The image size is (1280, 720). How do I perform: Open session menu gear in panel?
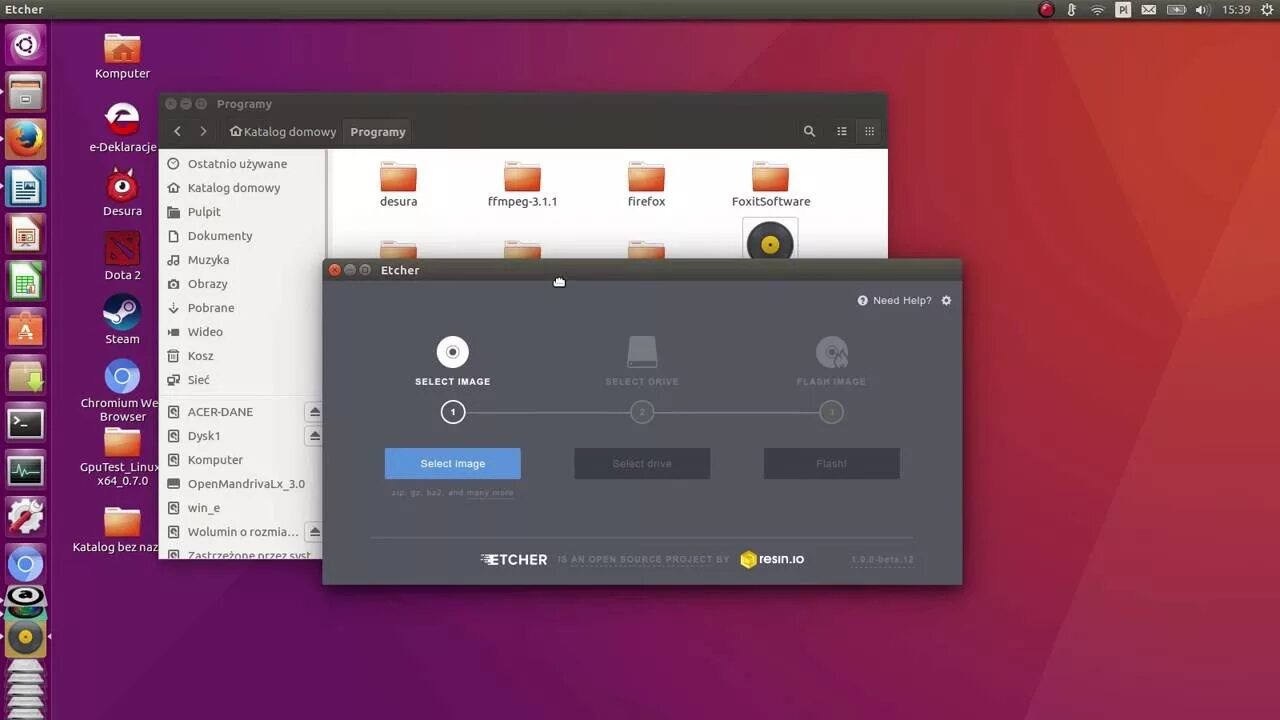coord(1267,9)
